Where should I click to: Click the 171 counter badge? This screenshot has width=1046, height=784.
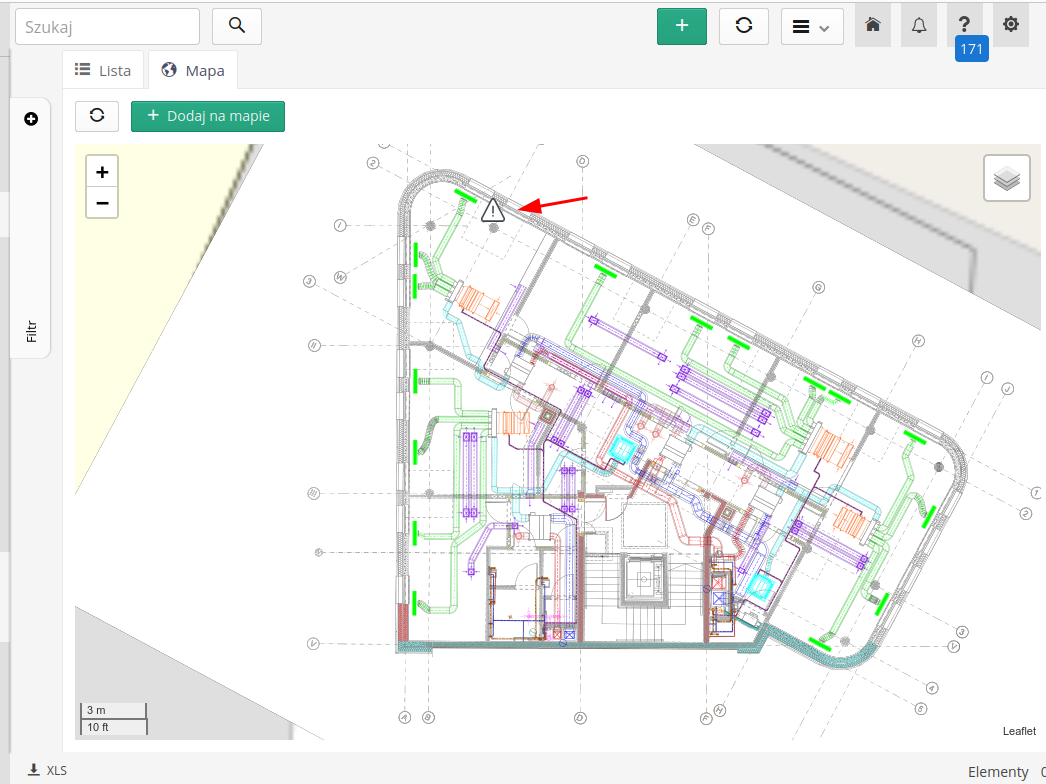click(971, 49)
